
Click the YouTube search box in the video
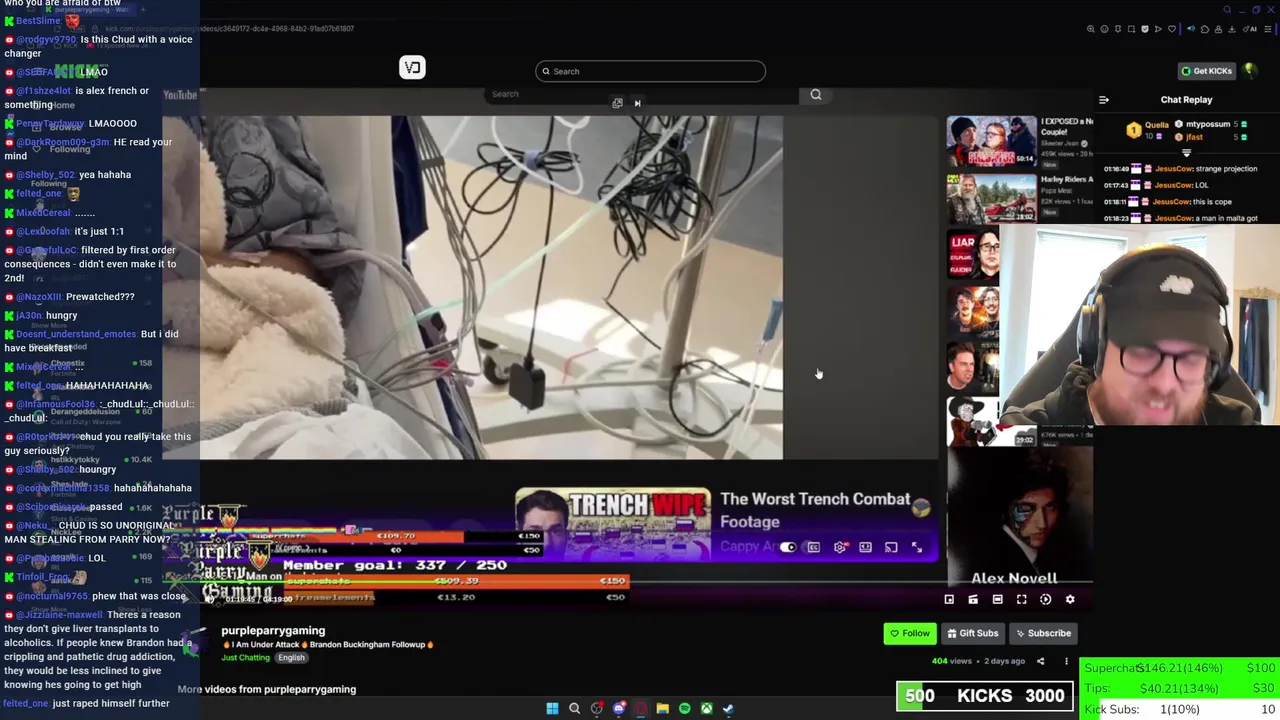click(x=640, y=94)
